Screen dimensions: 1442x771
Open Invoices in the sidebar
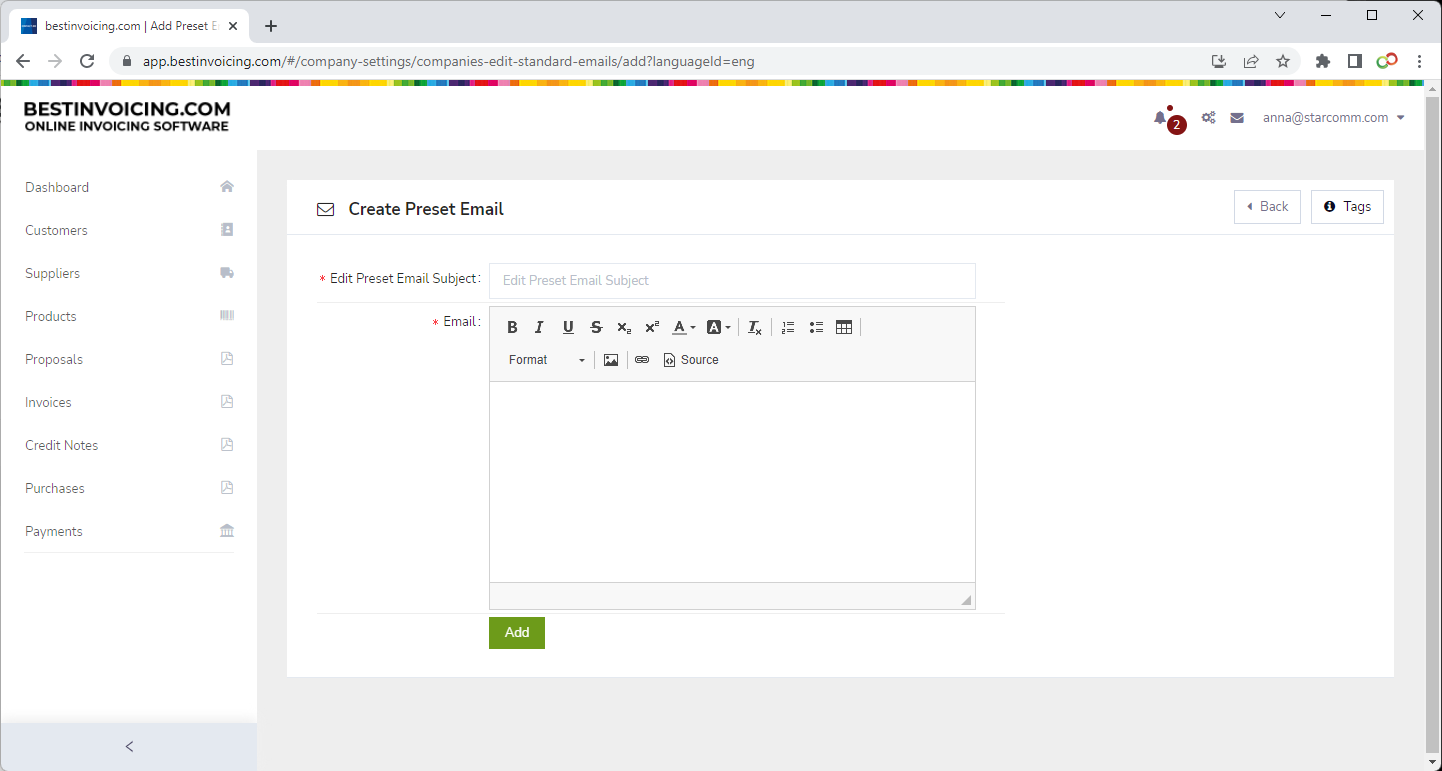click(49, 402)
